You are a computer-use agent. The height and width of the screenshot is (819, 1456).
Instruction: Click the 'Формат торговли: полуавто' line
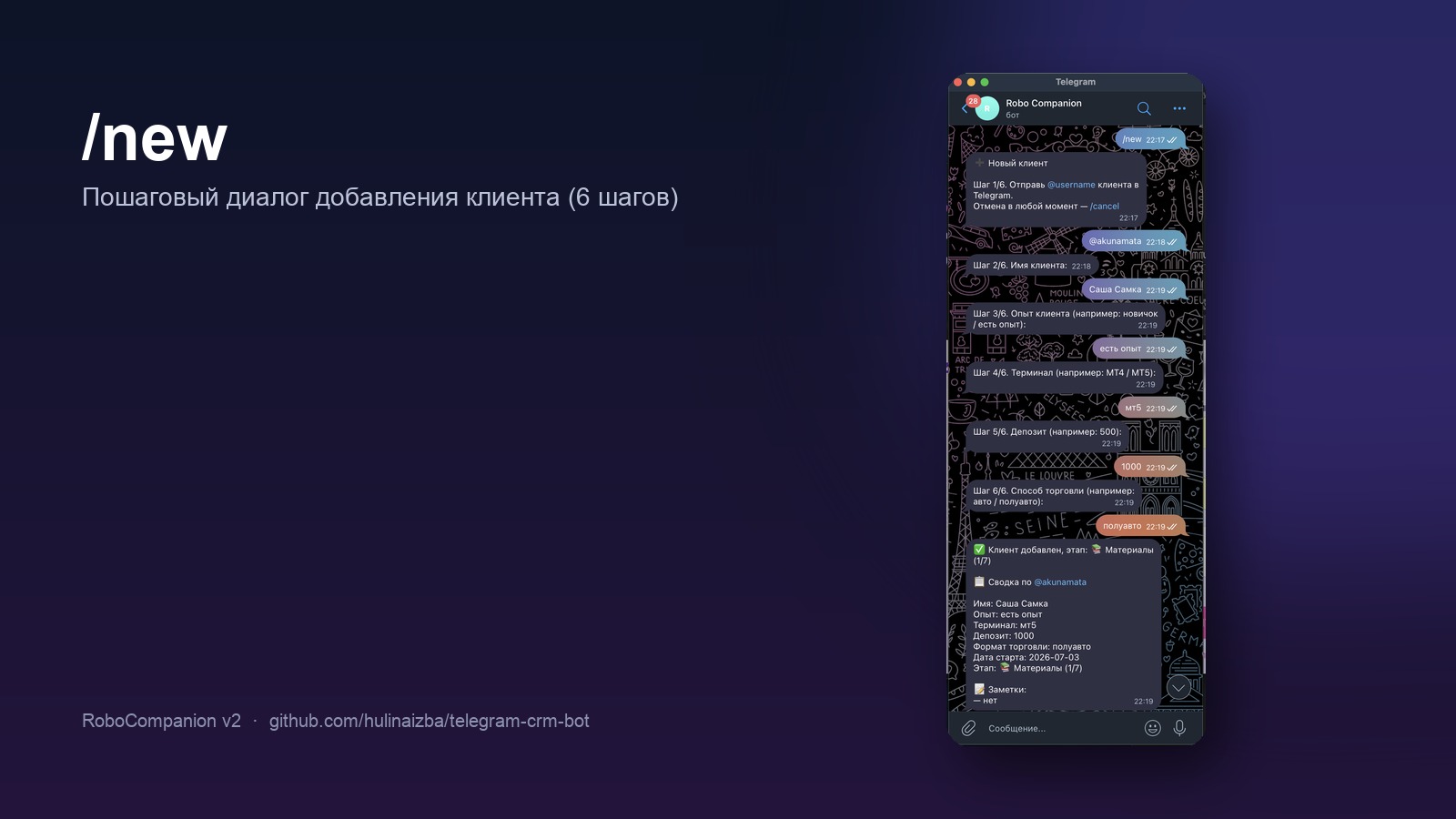click(1032, 647)
